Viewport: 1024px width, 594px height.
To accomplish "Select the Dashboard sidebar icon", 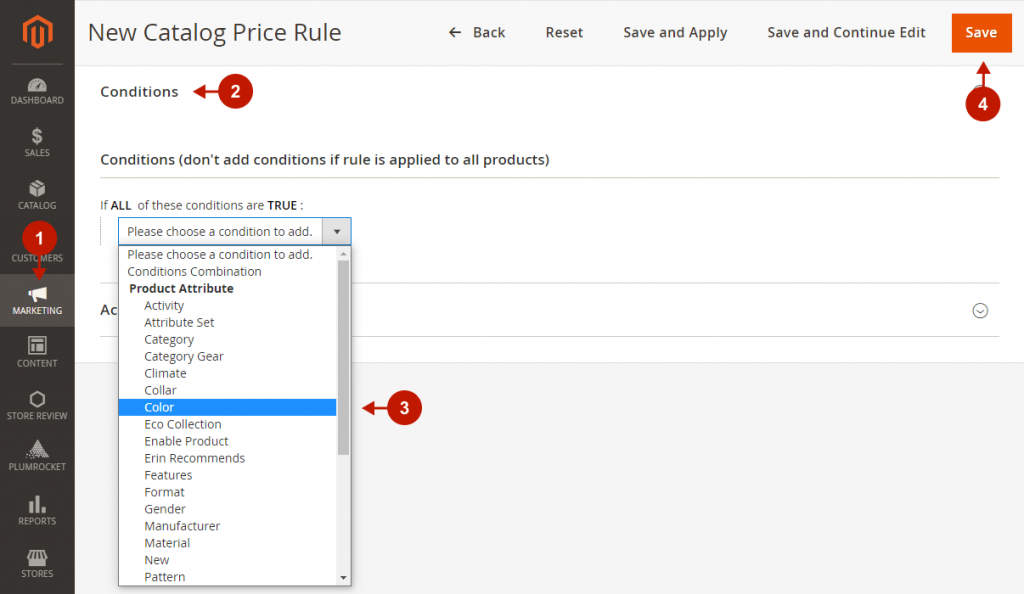I will 37,86.
